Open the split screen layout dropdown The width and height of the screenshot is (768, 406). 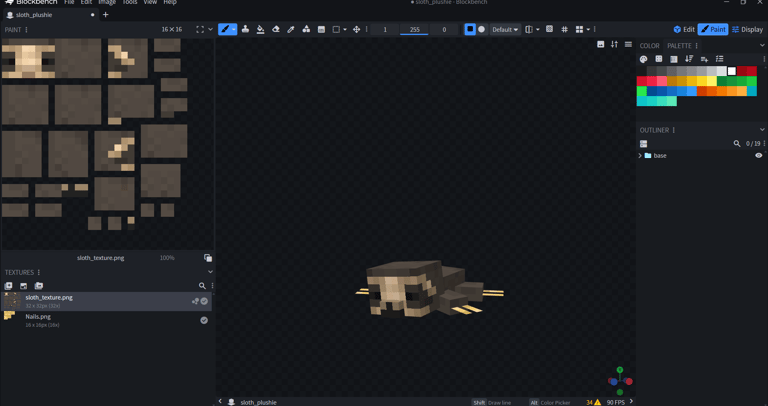pos(588,29)
